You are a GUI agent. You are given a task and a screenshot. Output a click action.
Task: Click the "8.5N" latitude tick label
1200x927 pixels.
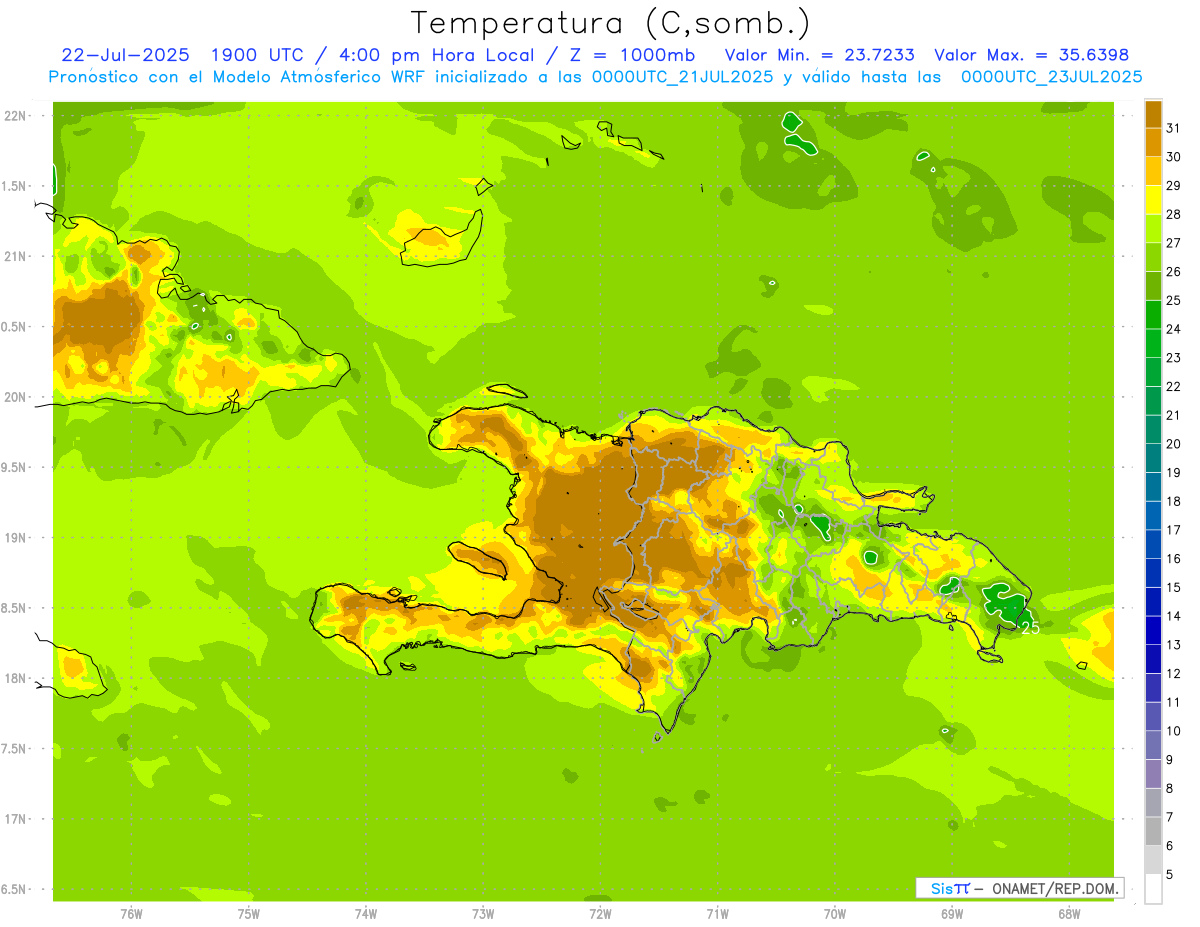pyautogui.click(x=14, y=608)
